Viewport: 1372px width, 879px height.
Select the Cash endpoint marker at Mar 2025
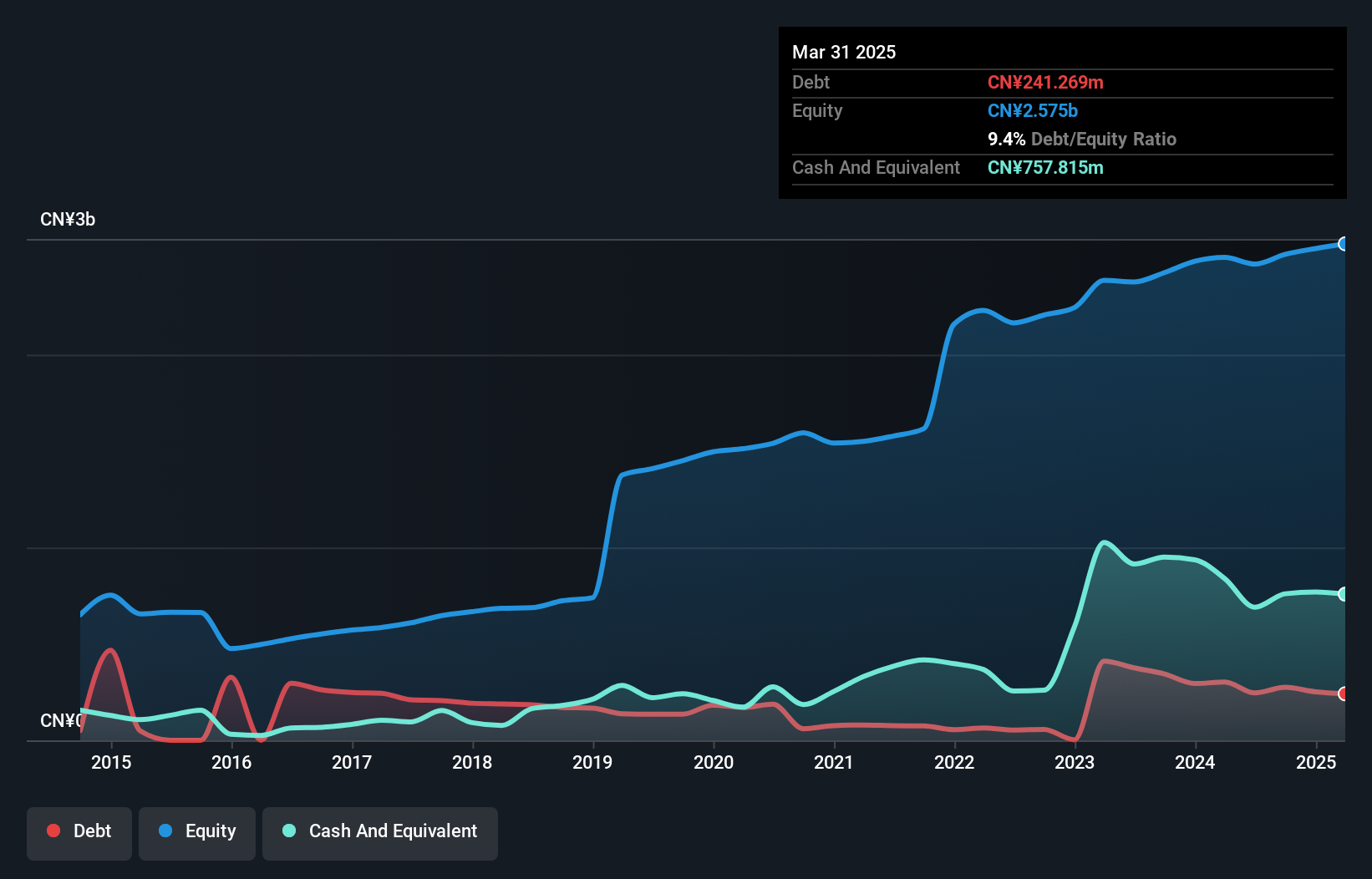pyautogui.click(x=1344, y=594)
